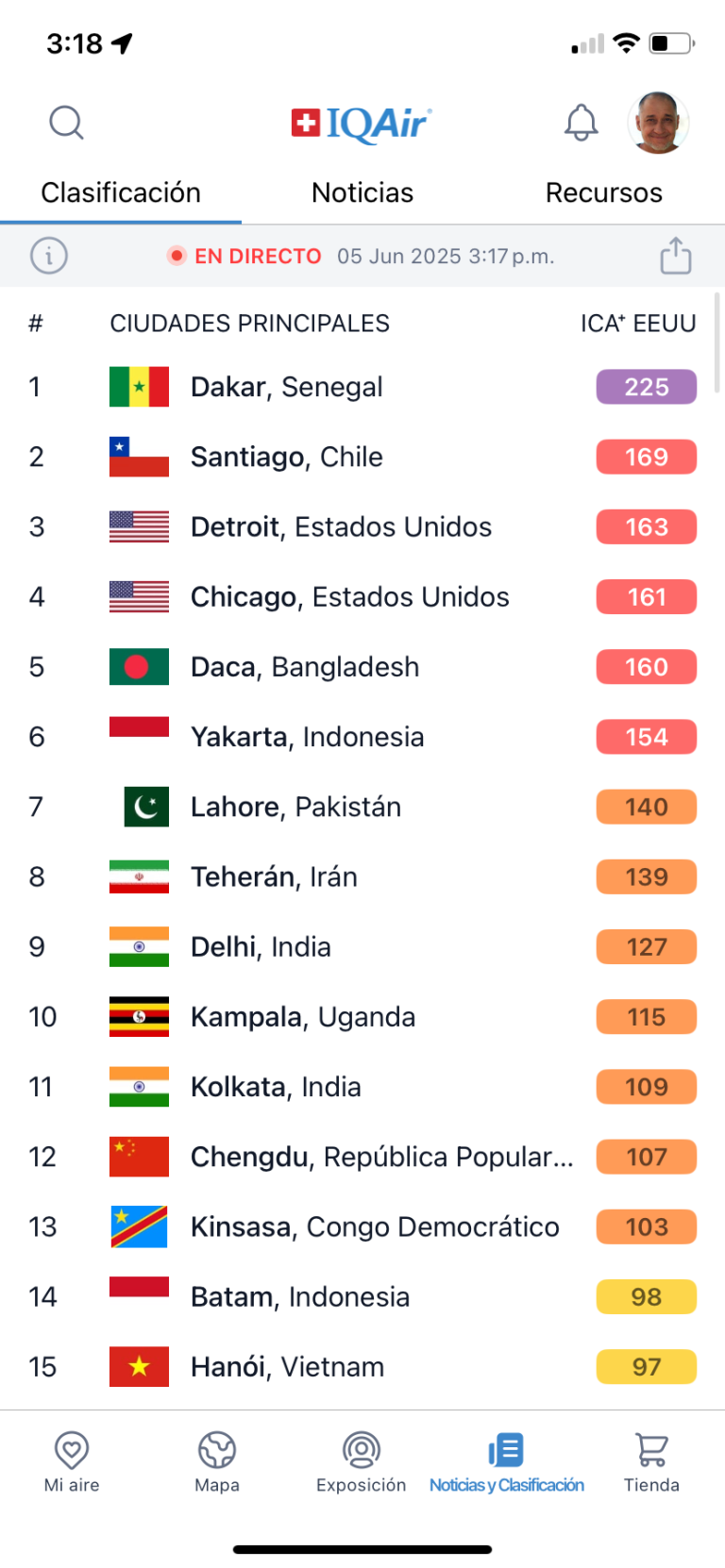Screen dimensions: 725x1568
Task: Tap the info circle icon
Action: 49,256
